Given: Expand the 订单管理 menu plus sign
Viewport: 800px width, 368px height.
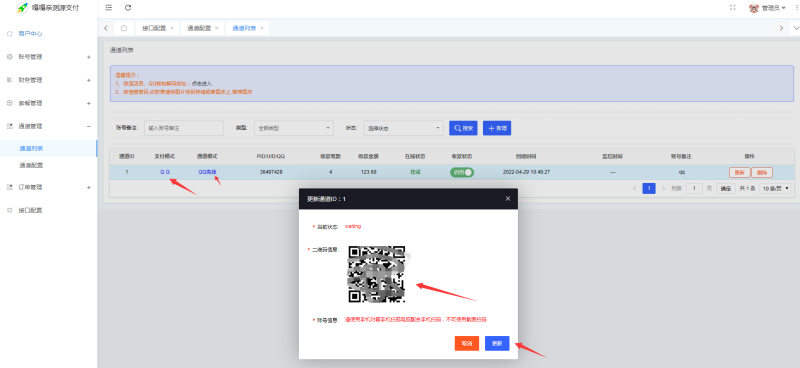Looking at the screenshot, I should click(89, 187).
